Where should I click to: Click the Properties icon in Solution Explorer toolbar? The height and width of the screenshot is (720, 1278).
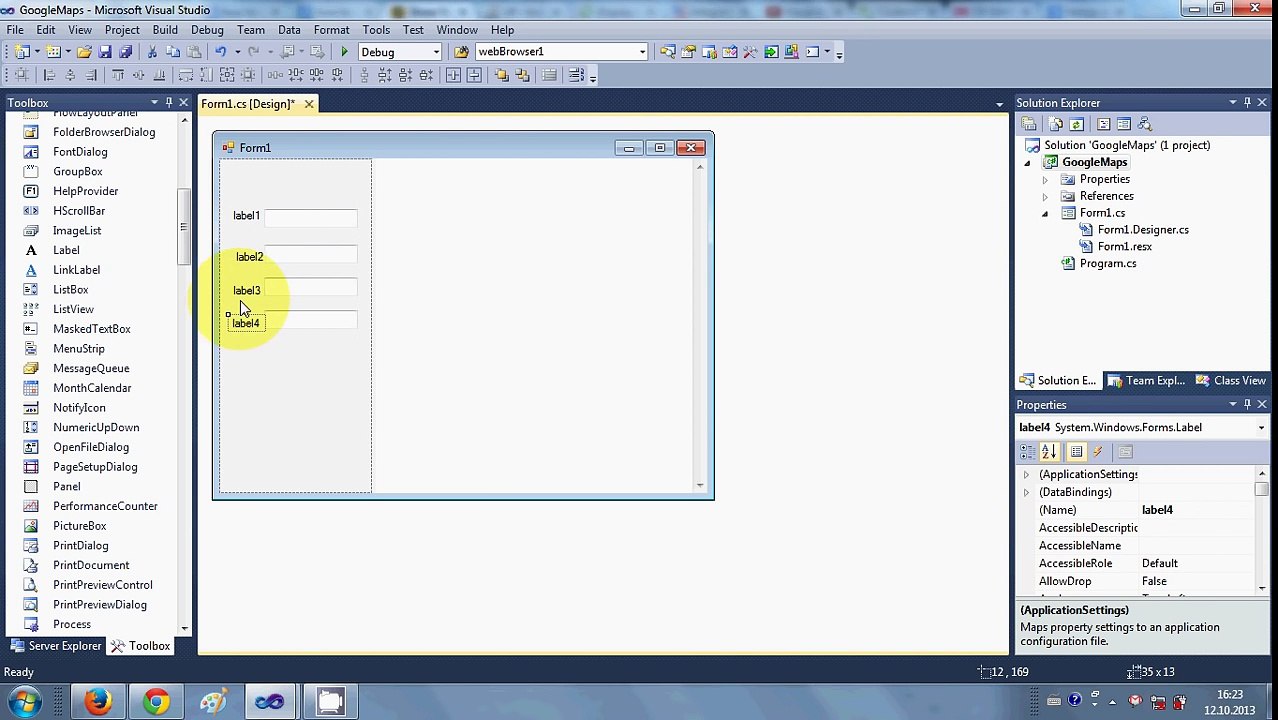(x=1029, y=124)
